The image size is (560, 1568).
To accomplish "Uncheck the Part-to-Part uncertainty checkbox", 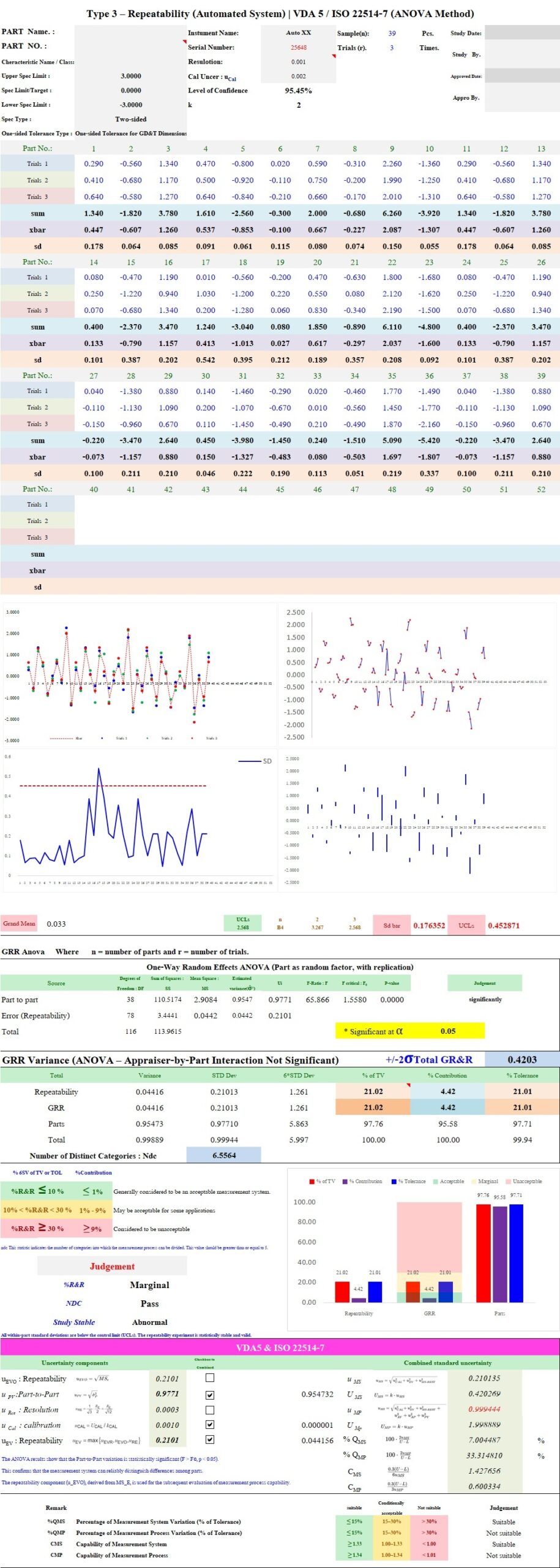I will pyautogui.click(x=210, y=1395).
